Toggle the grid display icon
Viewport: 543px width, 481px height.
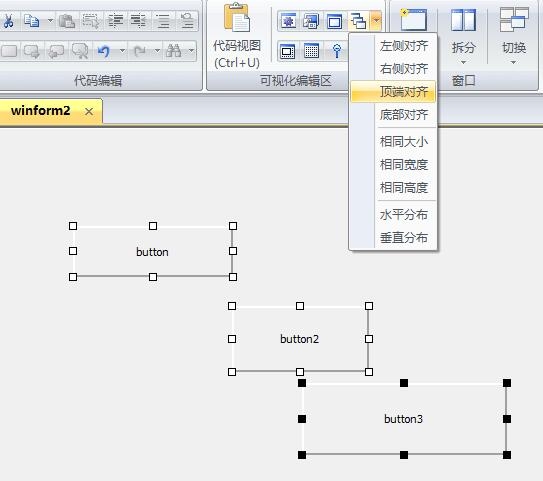tap(311, 51)
